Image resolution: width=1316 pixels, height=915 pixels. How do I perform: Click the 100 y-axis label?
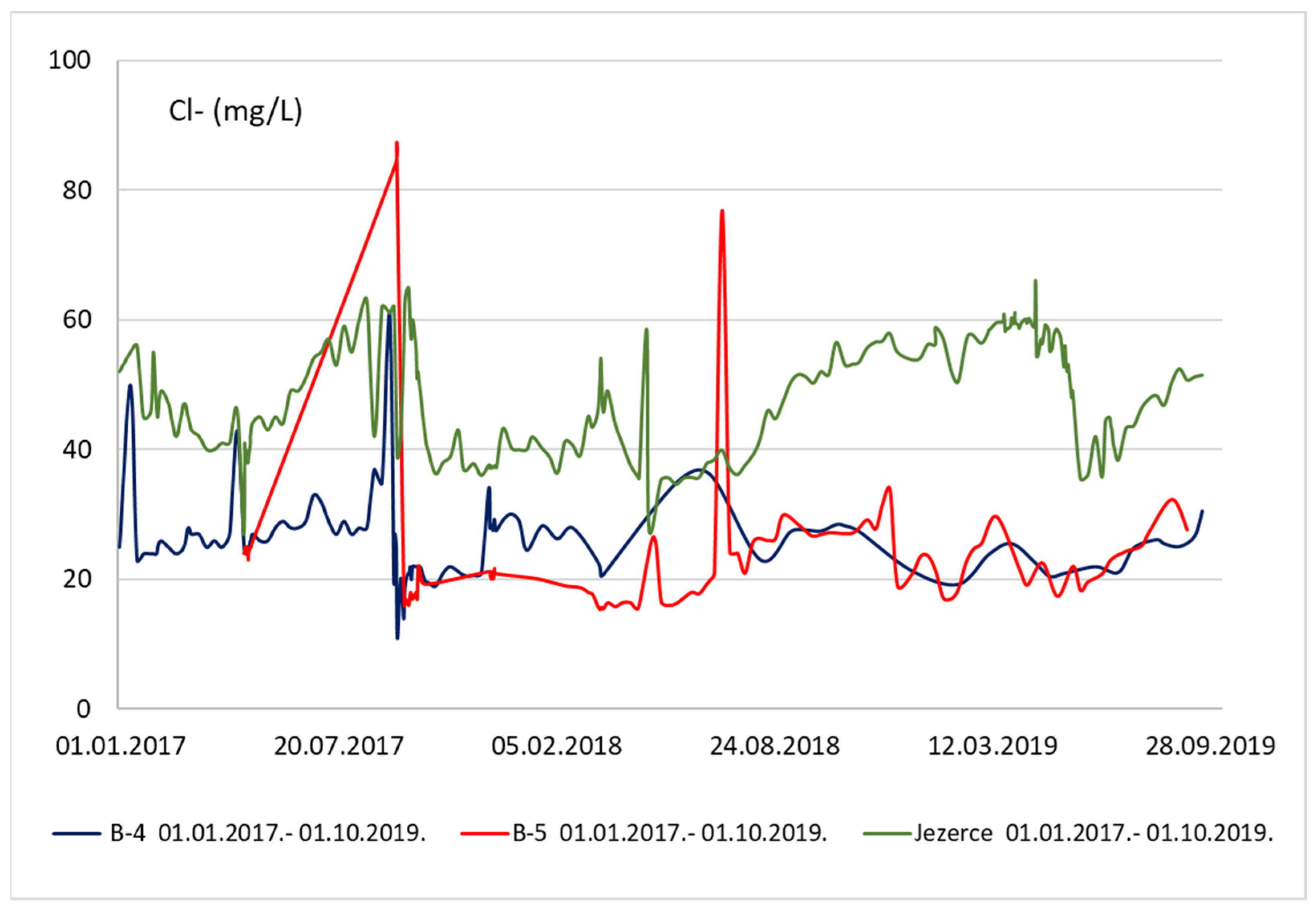pyautogui.click(x=69, y=60)
